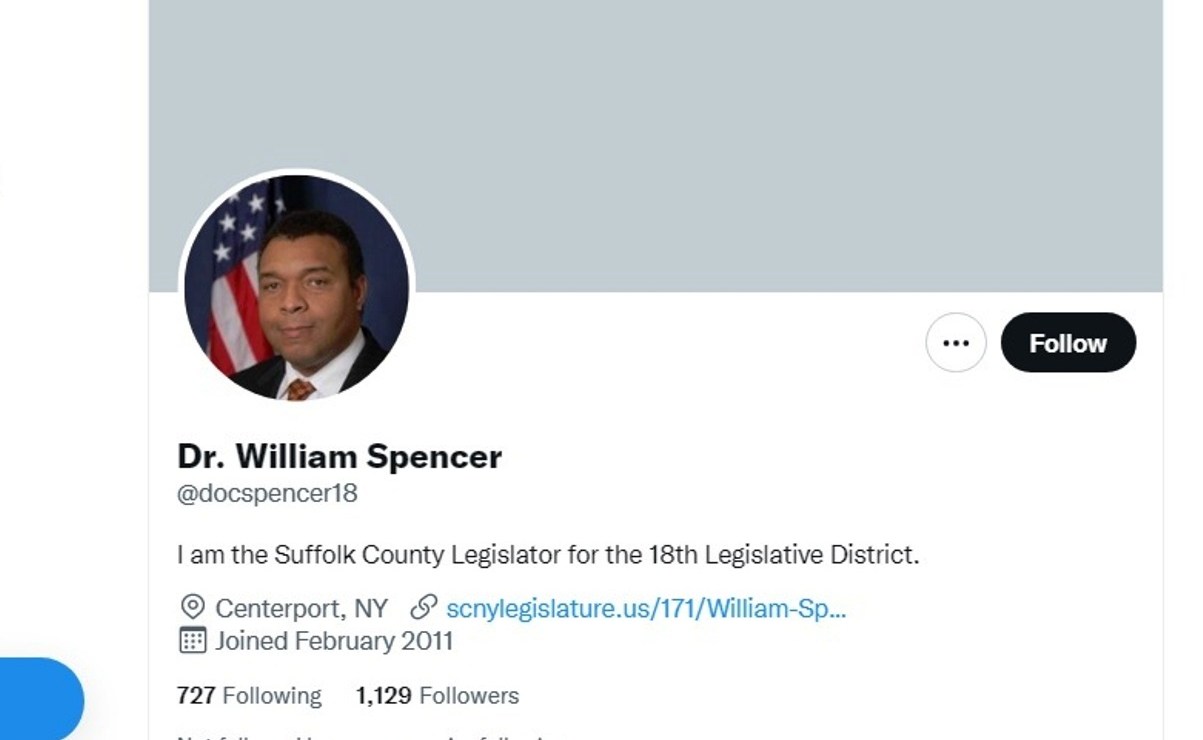View the 1,129 Followers list
1203x740 pixels.
point(437,695)
